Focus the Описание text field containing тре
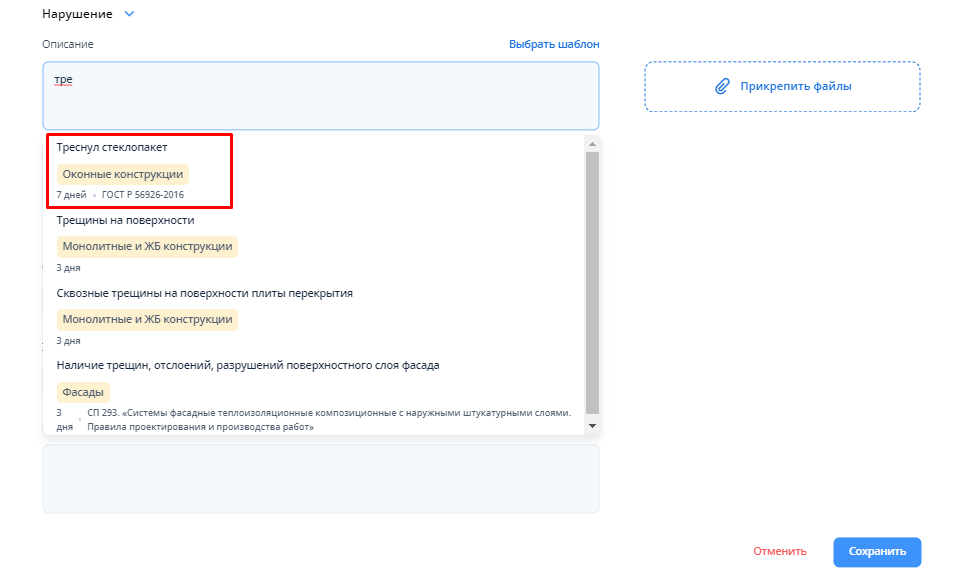 320,95
